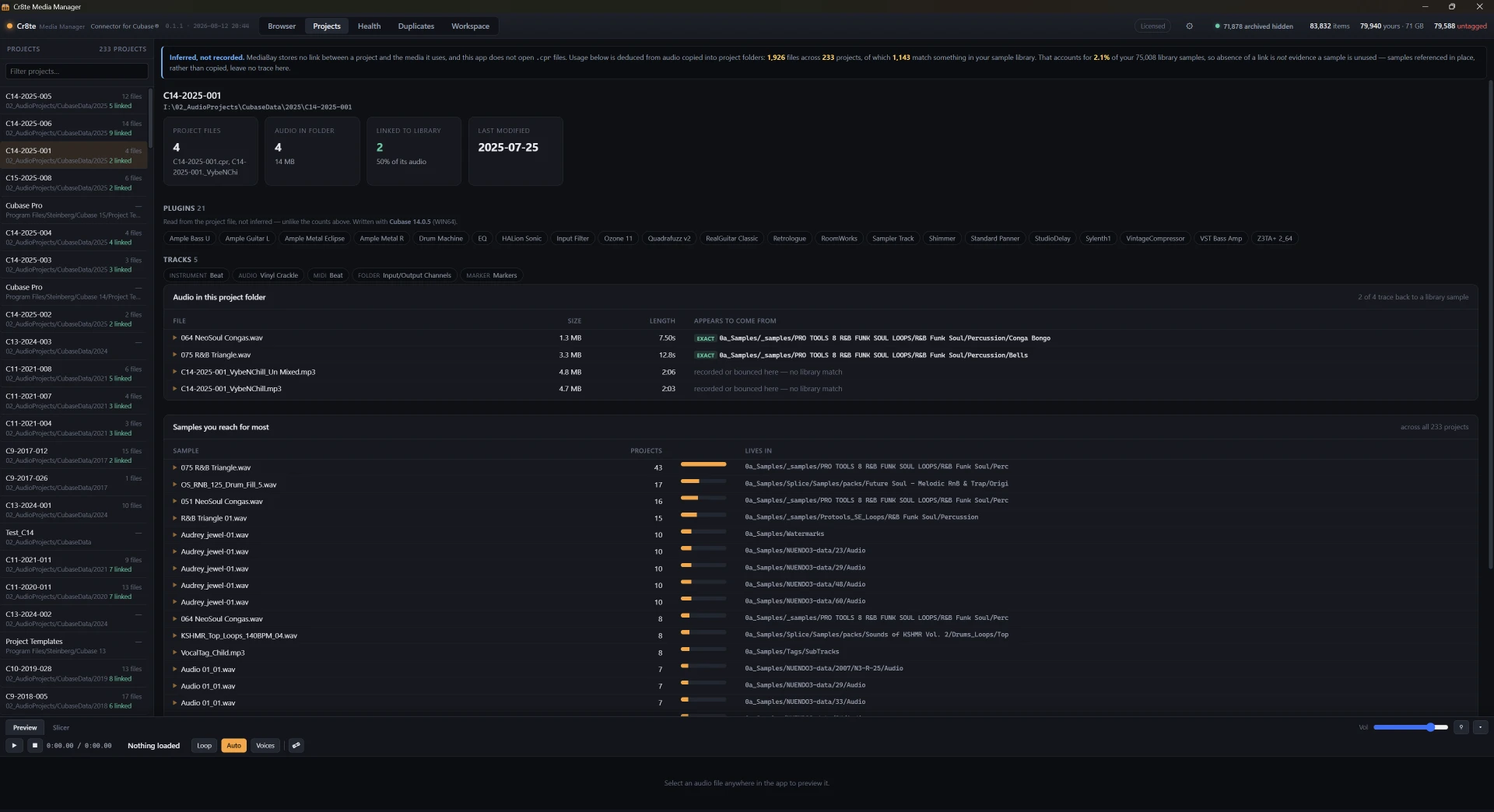Click the link icon beside Voices
The width and height of the screenshot is (1494, 812).
[x=296, y=745]
